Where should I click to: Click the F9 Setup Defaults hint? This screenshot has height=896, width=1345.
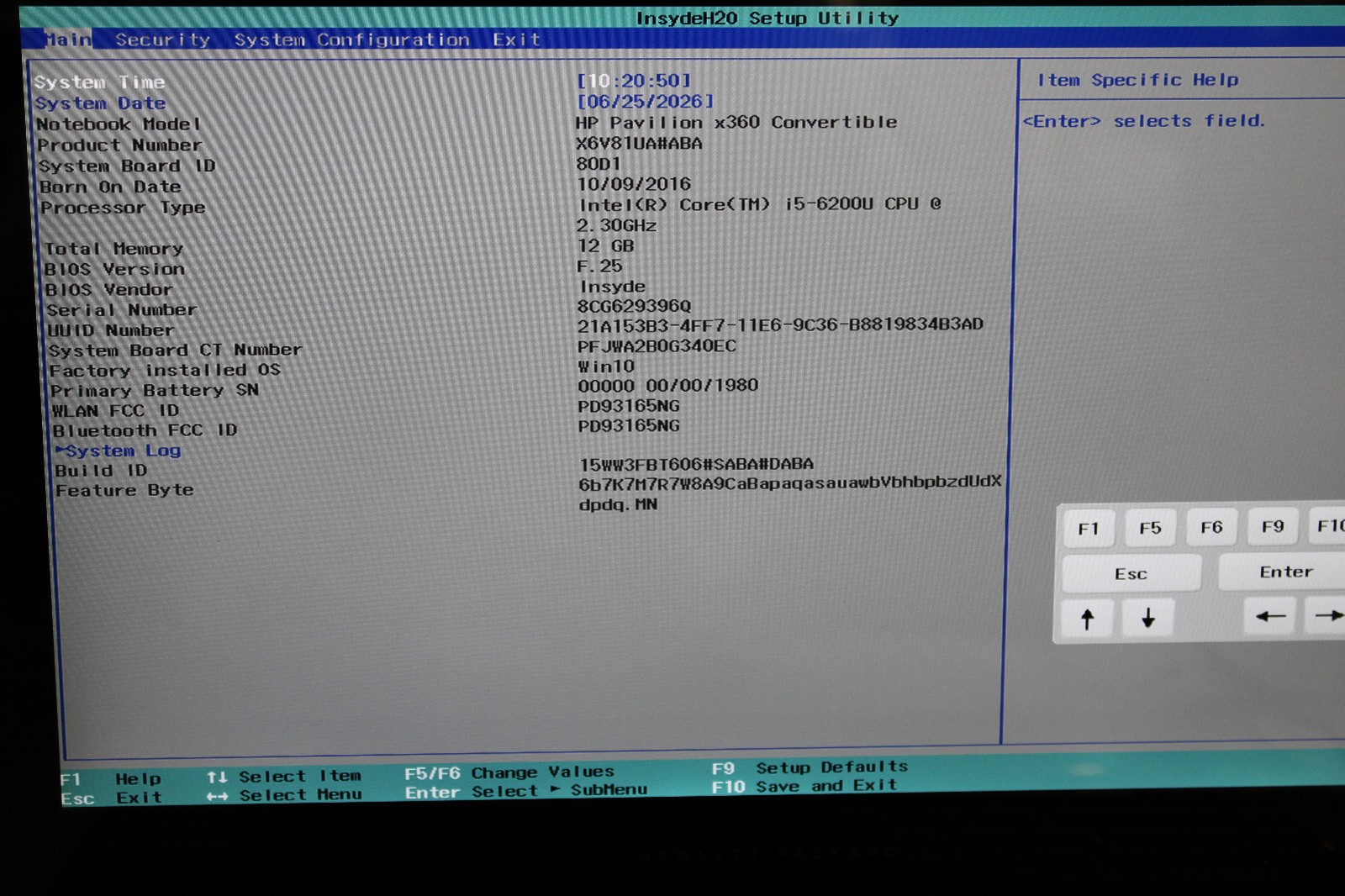click(x=810, y=768)
